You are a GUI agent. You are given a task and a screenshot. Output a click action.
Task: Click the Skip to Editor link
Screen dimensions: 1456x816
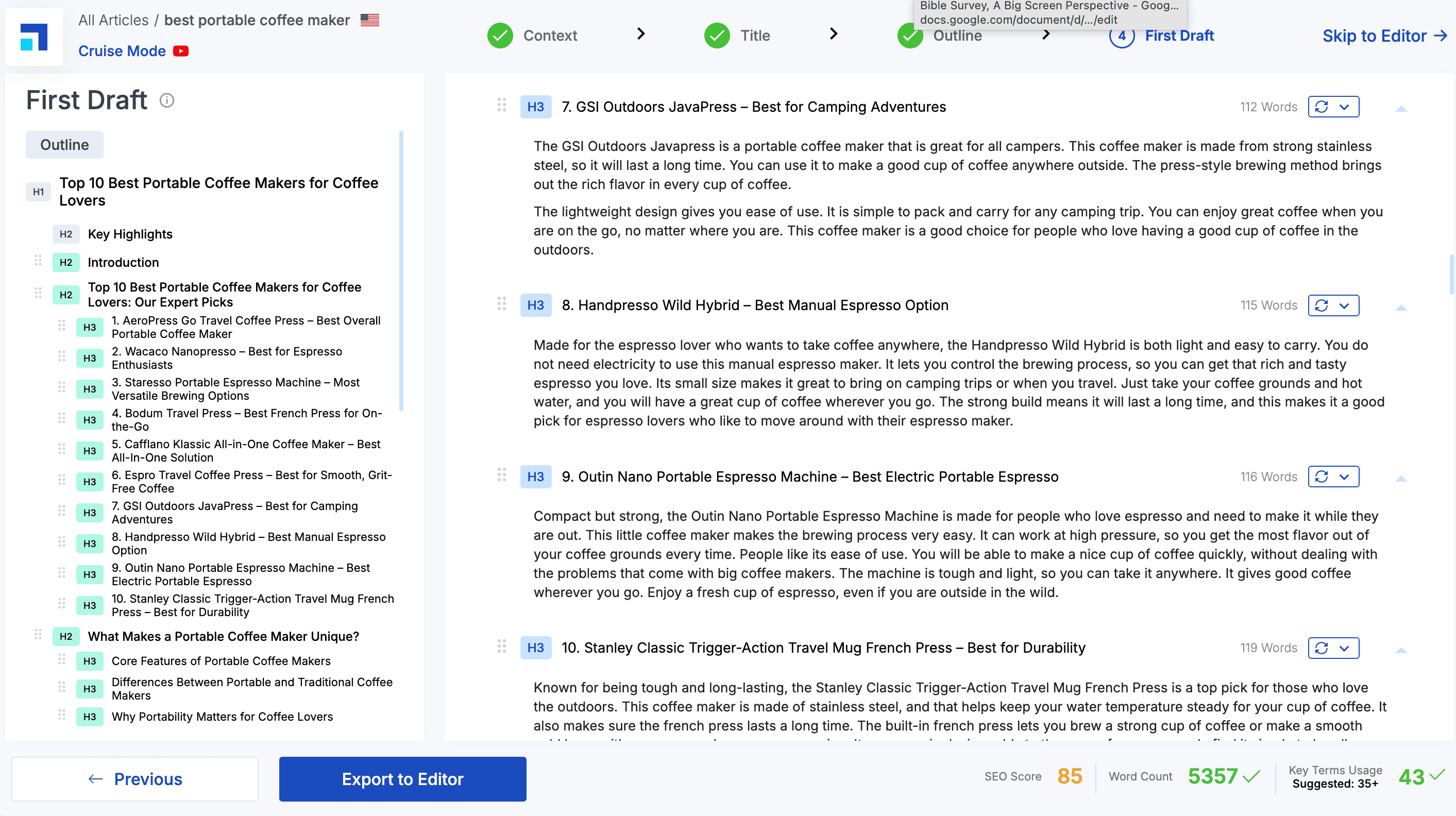pos(1384,36)
